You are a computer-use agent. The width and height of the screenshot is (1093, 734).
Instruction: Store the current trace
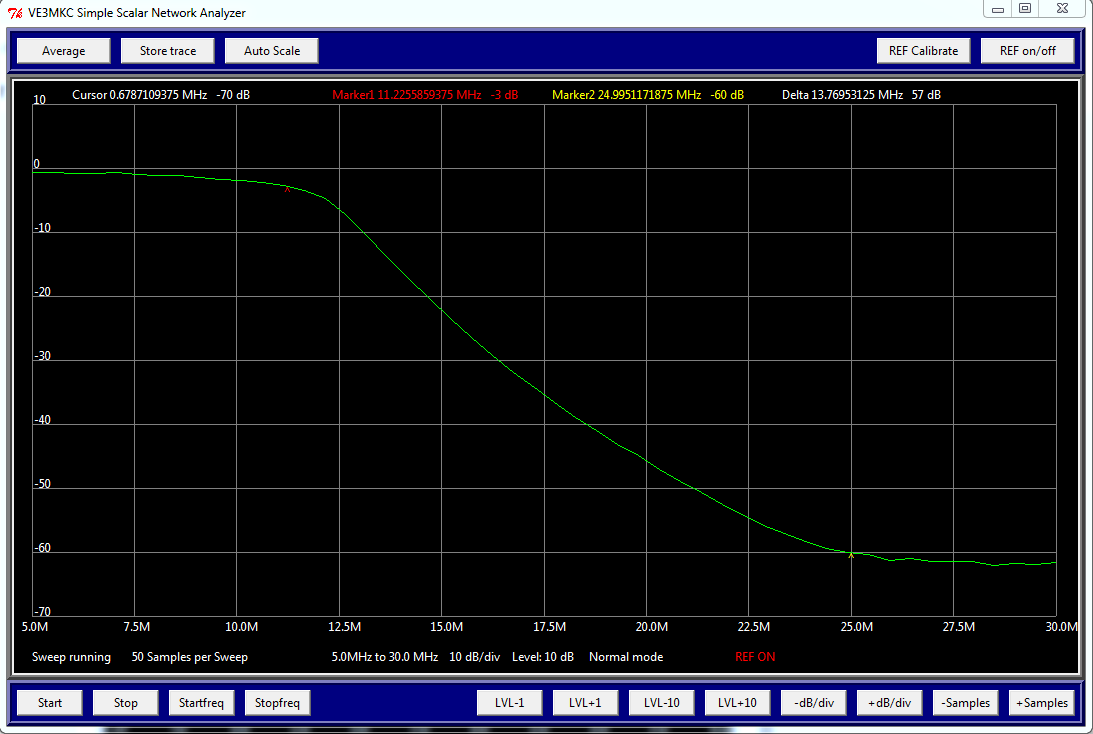pyautogui.click(x=167, y=50)
